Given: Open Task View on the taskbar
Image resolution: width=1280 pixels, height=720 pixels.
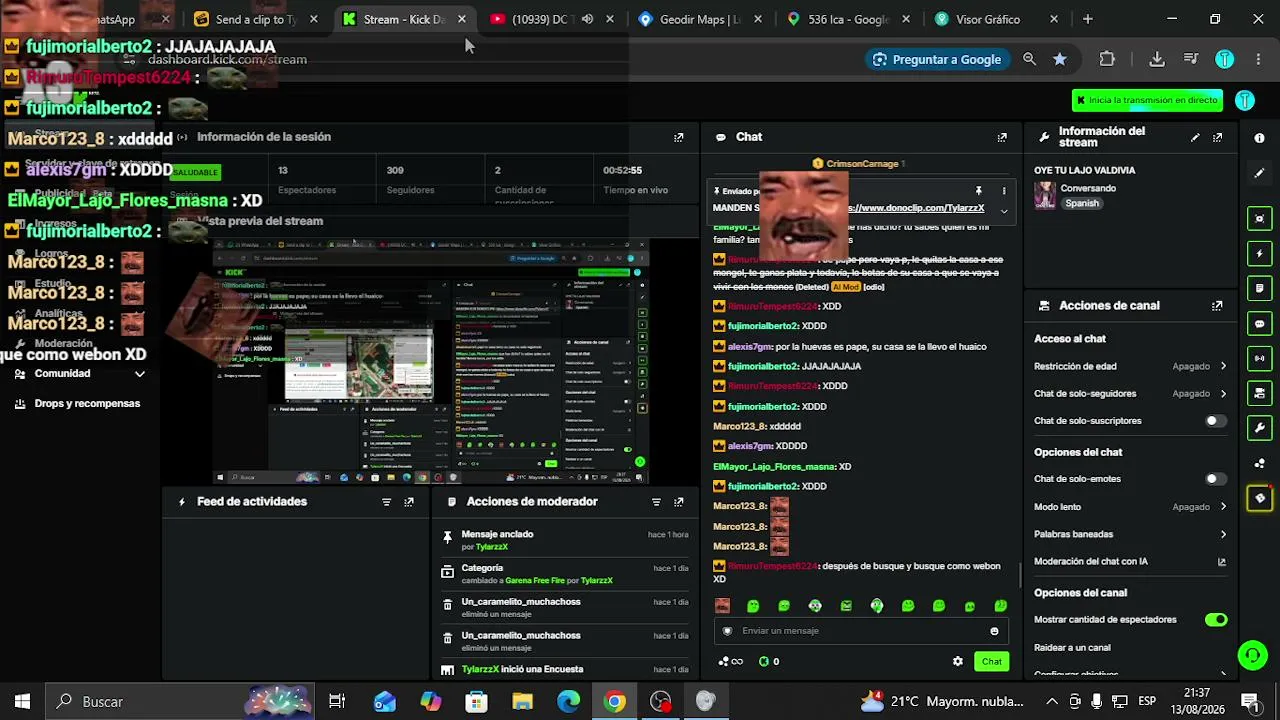Looking at the screenshot, I should 337,701.
